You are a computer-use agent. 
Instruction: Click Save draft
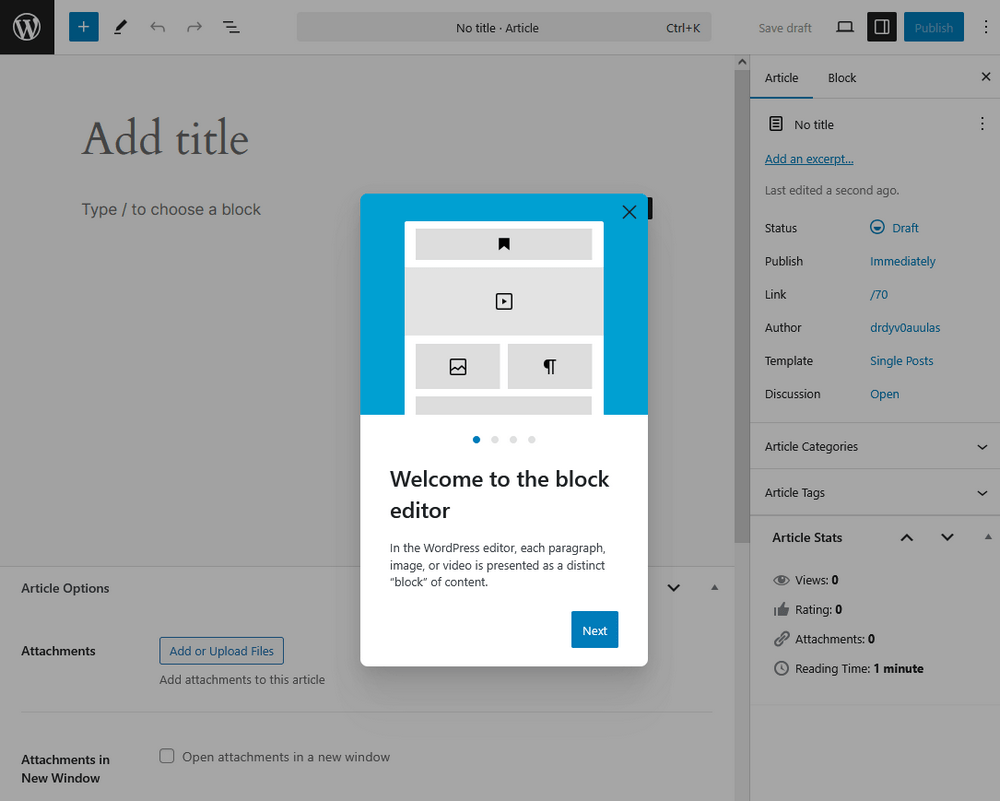(x=784, y=27)
